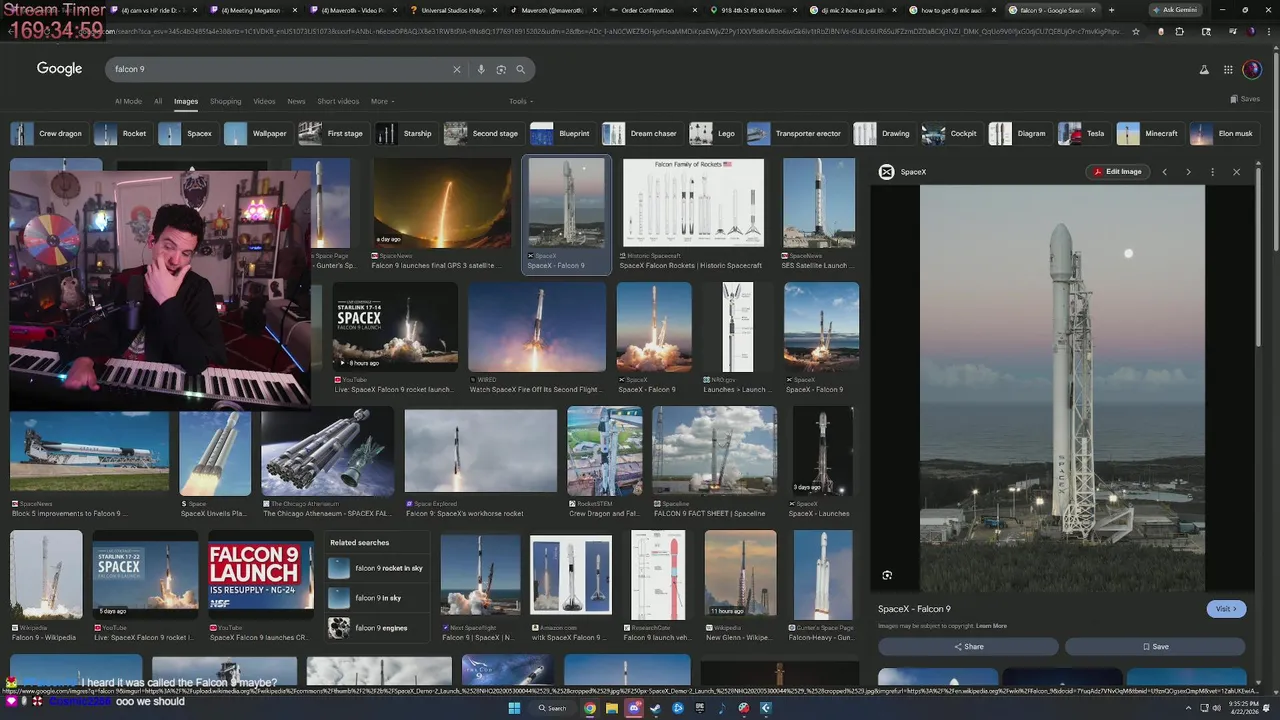Filter by Rocket chip

(121, 133)
